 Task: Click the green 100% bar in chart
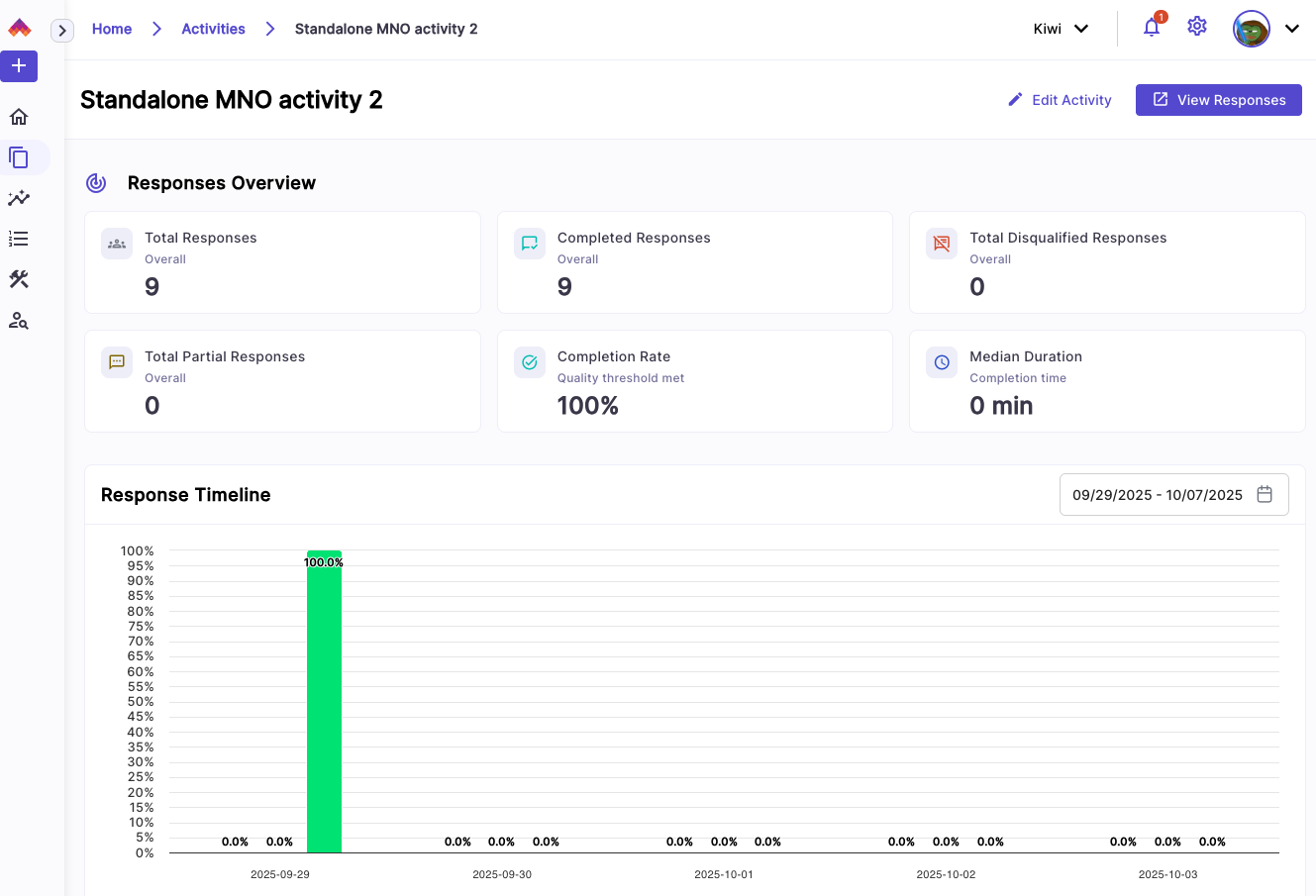point(324,703)
